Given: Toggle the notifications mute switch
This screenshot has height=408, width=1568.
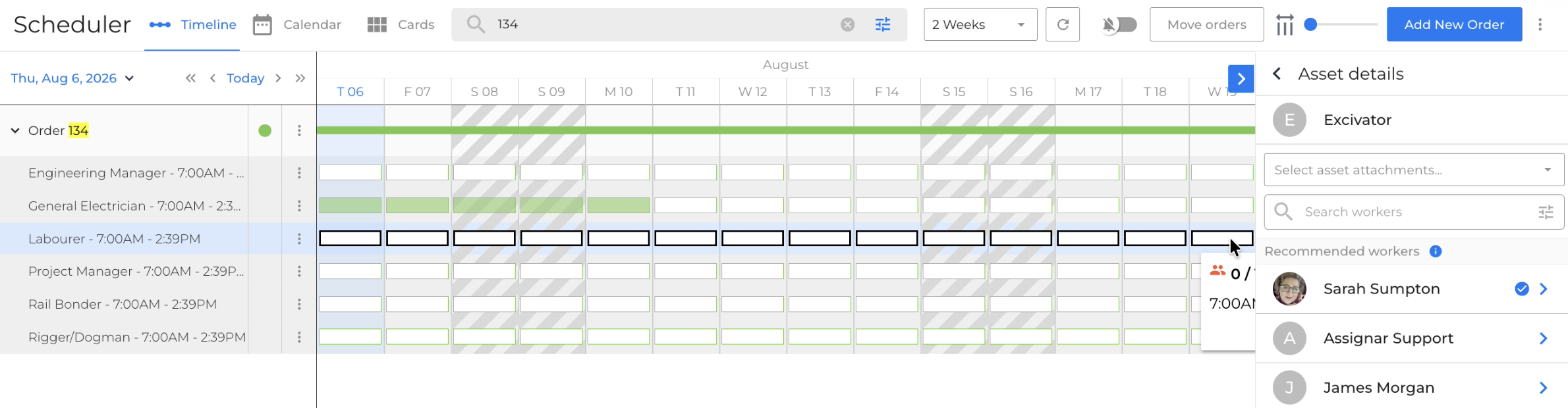Looking at the screenshot, I should [1120, 24].
